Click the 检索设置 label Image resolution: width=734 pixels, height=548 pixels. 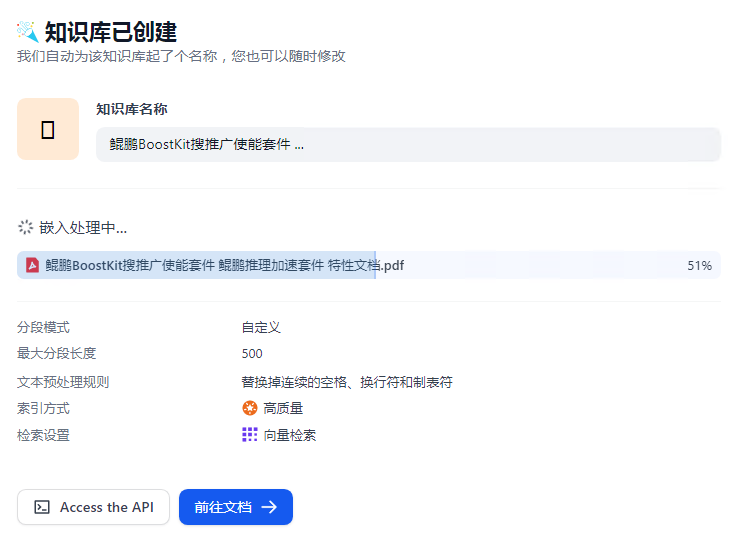coord(43,435)
